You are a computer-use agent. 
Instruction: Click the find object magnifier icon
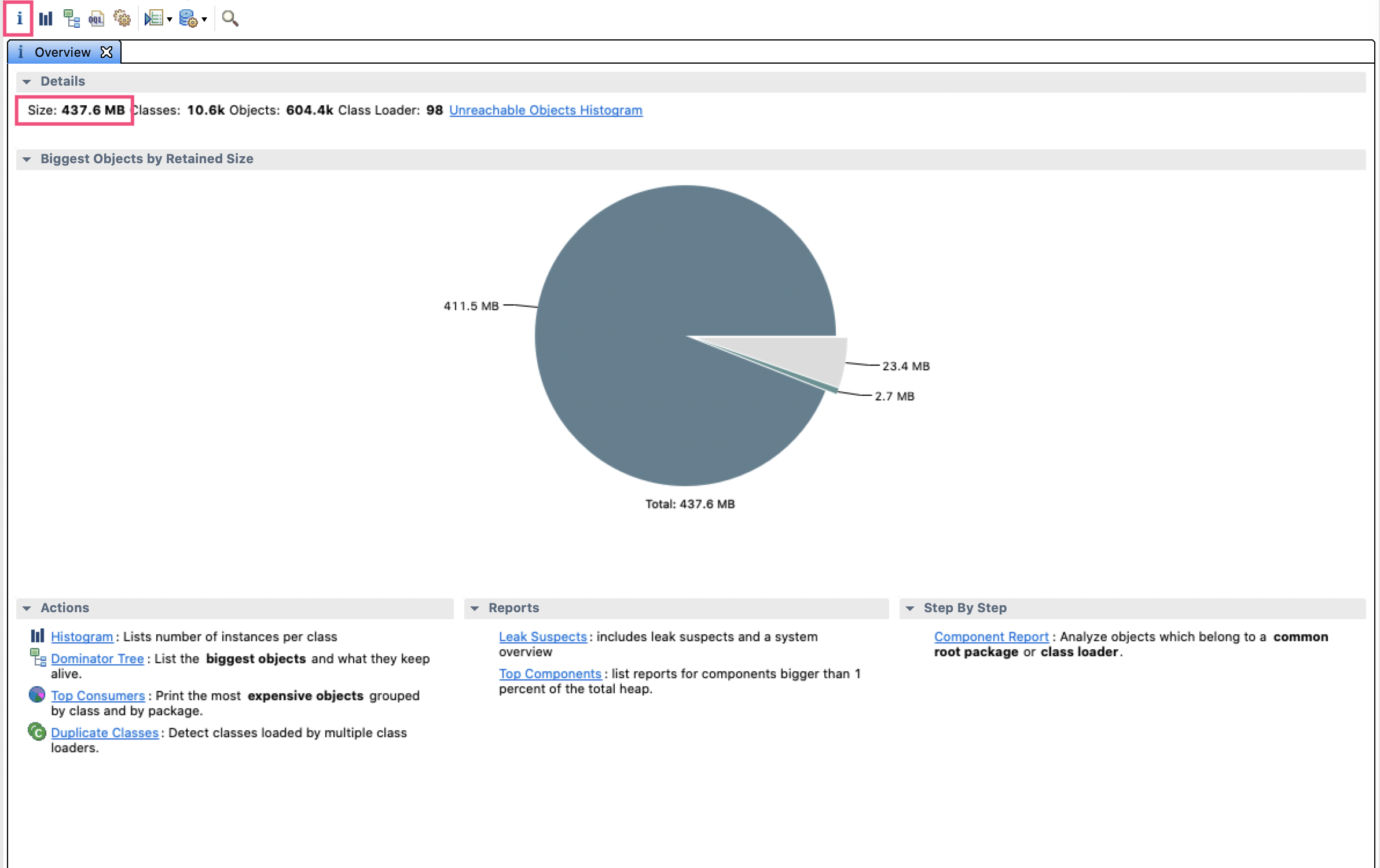coord(230,19)
